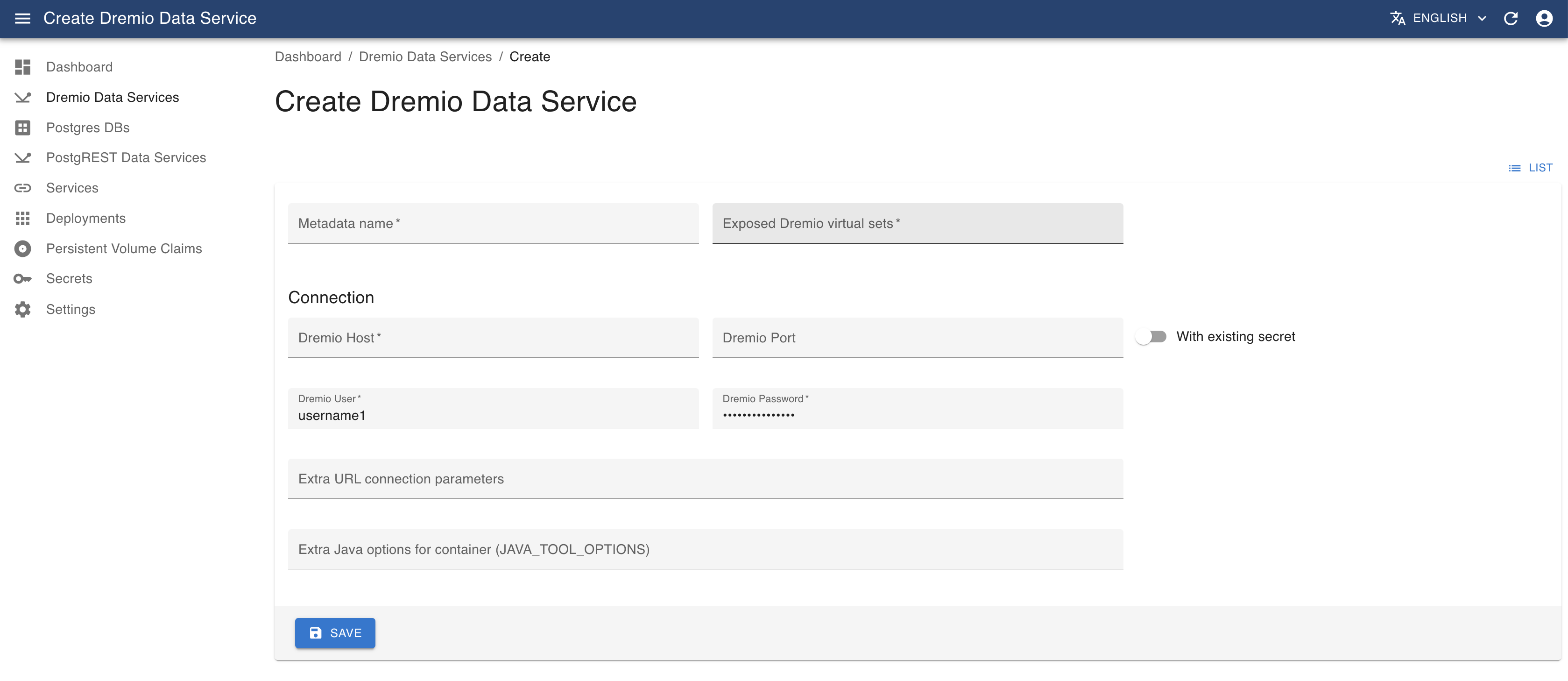Screen dimensions: 1568x681
Task: Click the Deployments apps grid icon
Action: pos(22,218)
